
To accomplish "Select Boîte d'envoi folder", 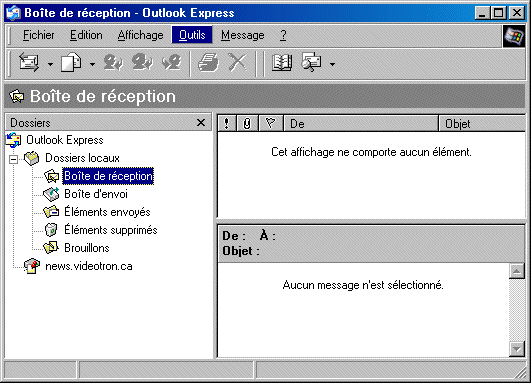I will pos(96,194).
